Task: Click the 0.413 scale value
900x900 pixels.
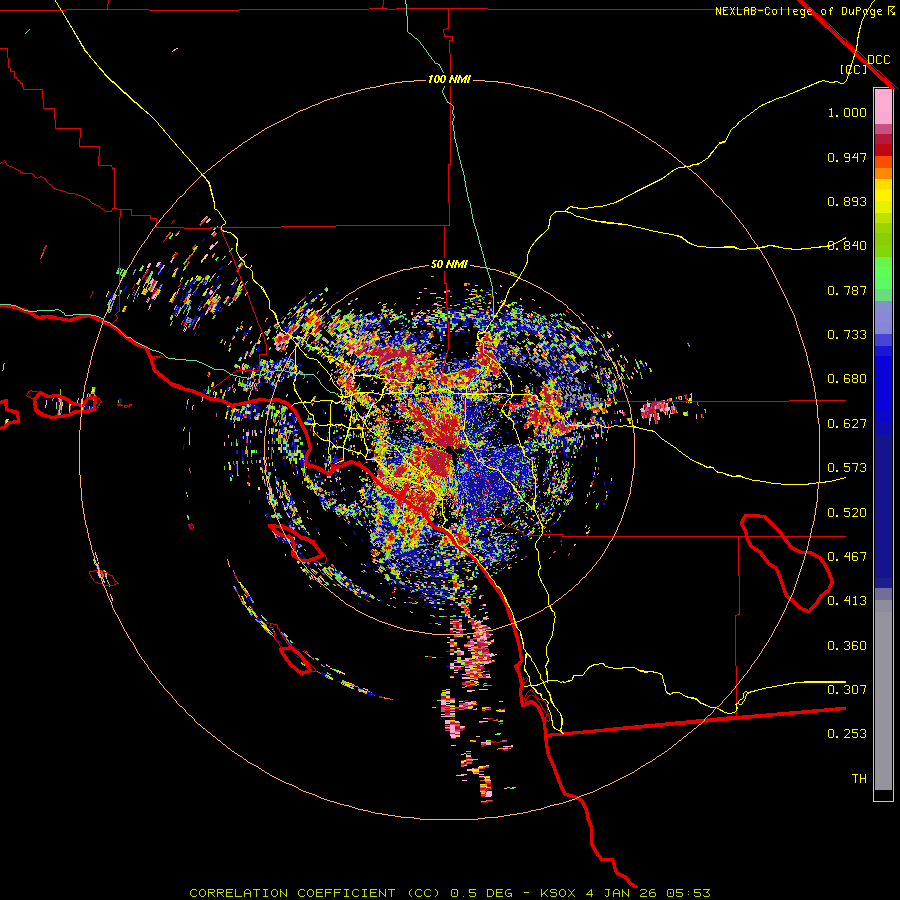Action: point(847,601)
